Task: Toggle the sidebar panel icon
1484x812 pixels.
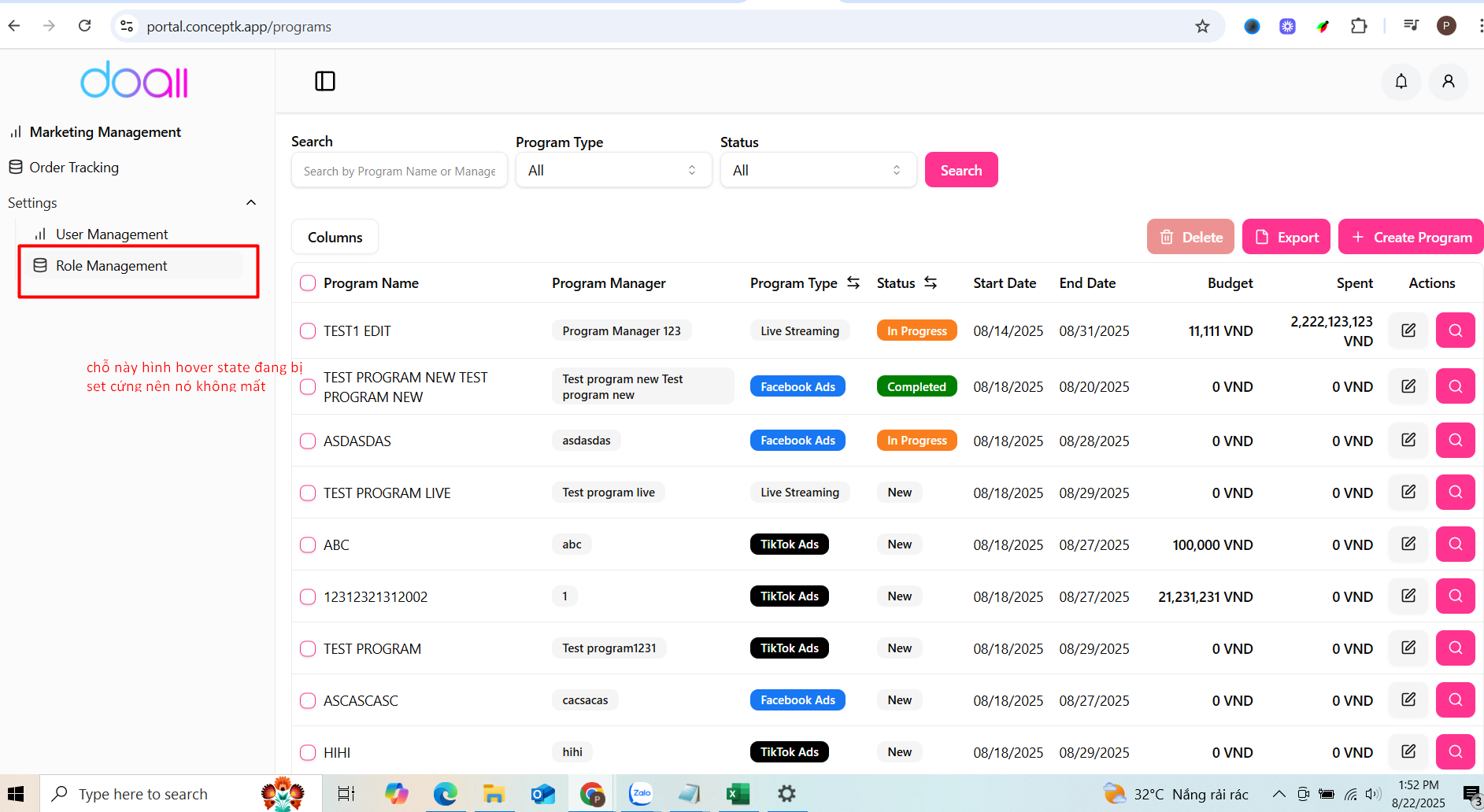Action: [325, 81]
